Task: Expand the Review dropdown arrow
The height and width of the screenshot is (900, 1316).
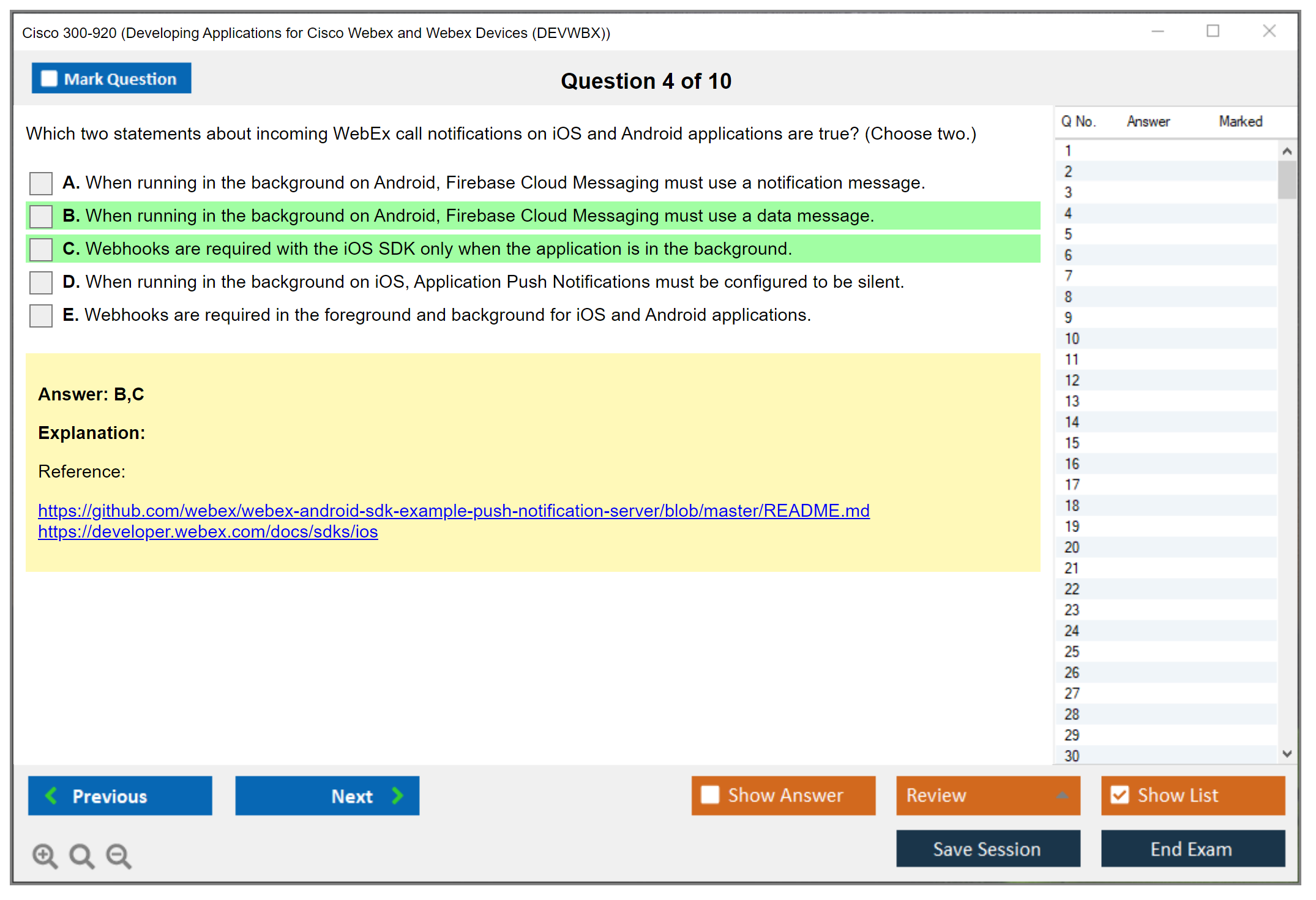Action: (x=1062, y=795)
